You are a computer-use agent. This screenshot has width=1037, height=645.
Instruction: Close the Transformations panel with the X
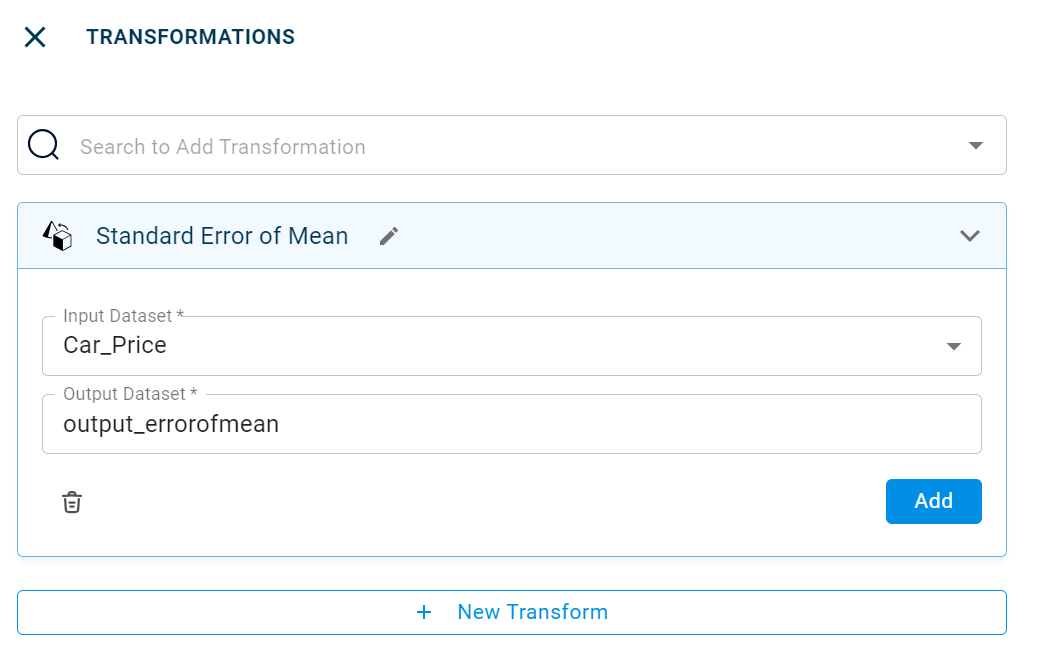tap(35, 37)
